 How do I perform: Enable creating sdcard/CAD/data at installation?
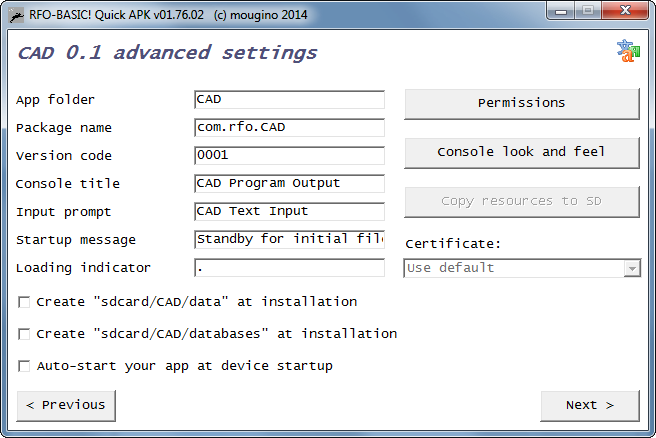24,302
